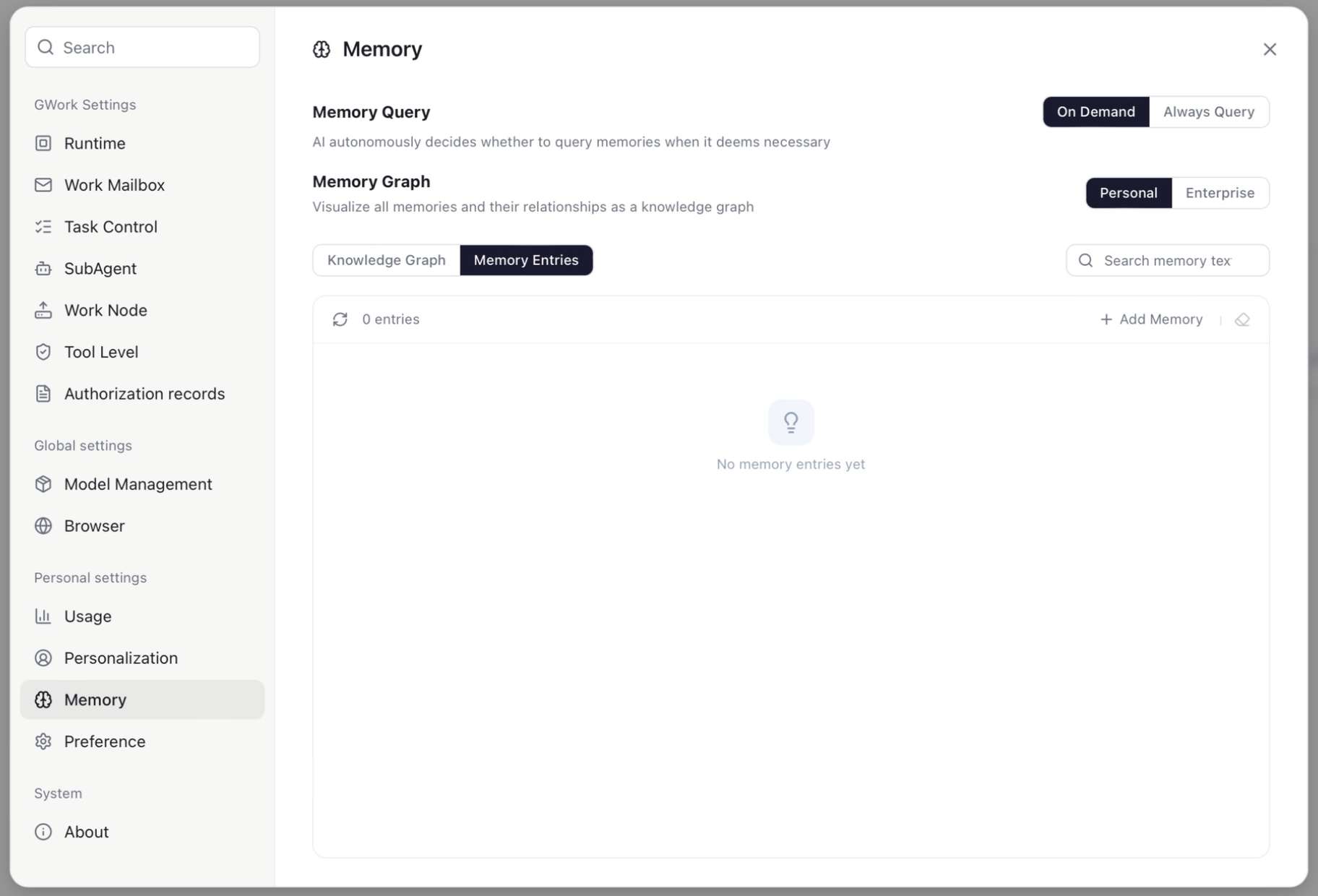The height and width of the screenshot is (896, 1318).
Task: Switch to the Memory Entries tab
Action: point(526,260)
